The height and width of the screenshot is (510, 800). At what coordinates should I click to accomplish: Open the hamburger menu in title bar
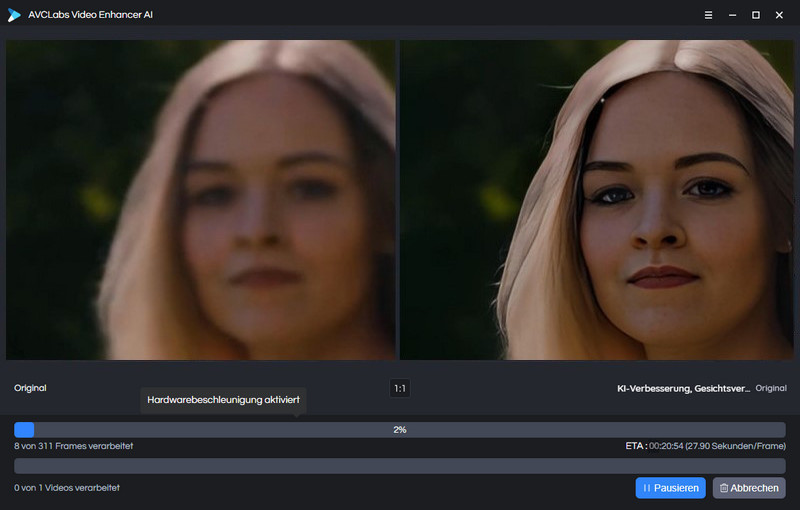pyautogui.click(x=709, y=15)
